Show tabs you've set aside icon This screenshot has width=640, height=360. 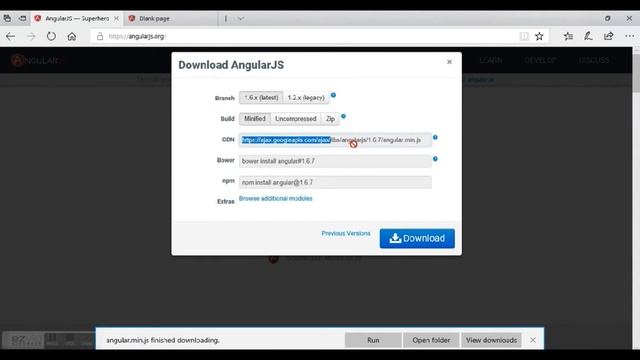(7, 18)
